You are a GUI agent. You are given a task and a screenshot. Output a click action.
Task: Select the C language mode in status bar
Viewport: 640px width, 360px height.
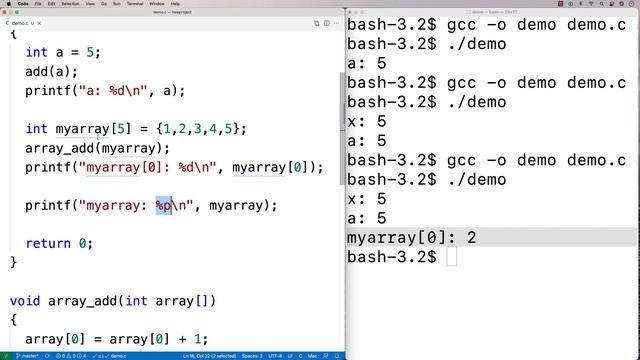[x=300, y=356]
